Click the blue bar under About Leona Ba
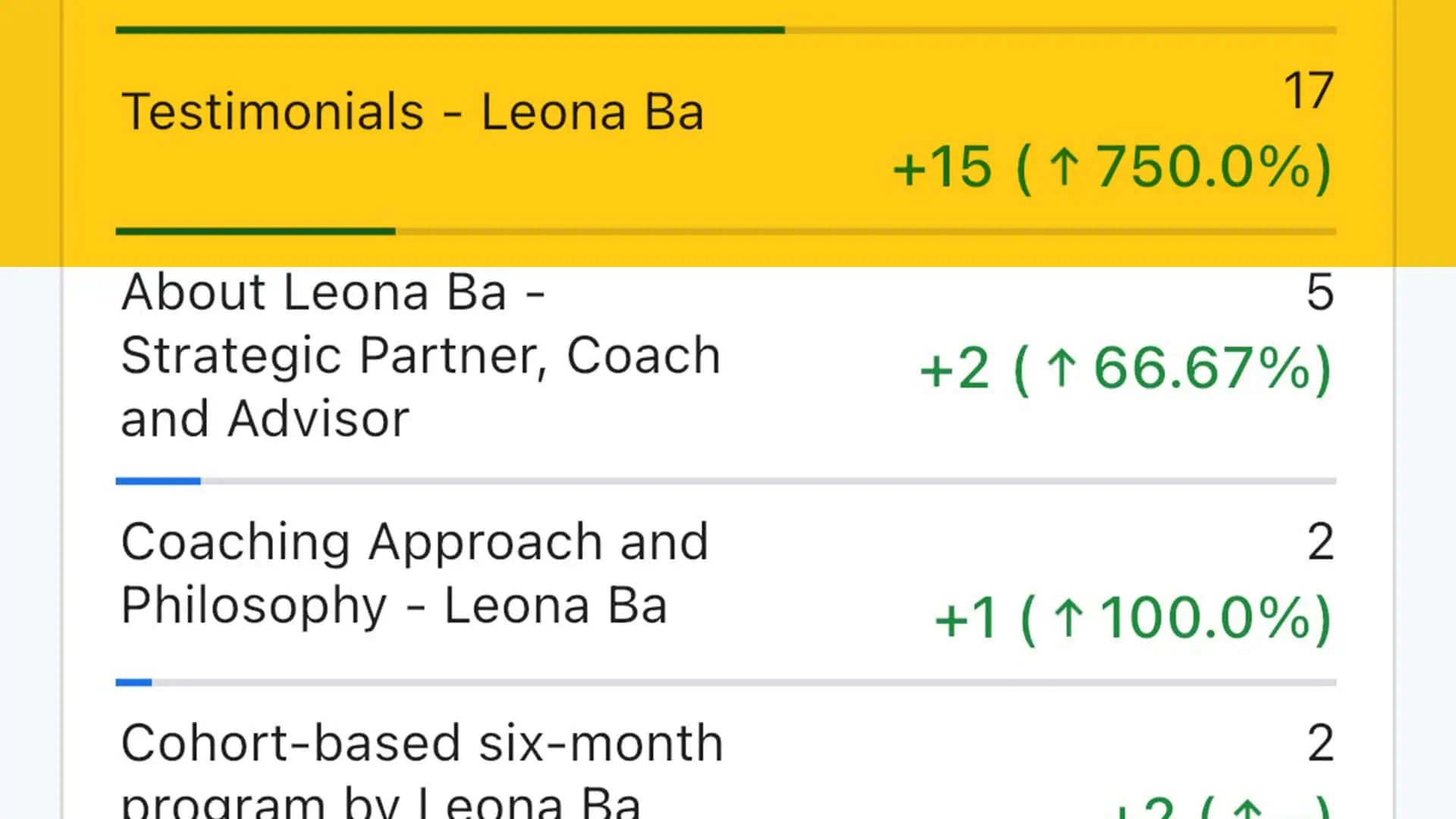Screen dimensions: 1456x819 (x=158, y=481)
